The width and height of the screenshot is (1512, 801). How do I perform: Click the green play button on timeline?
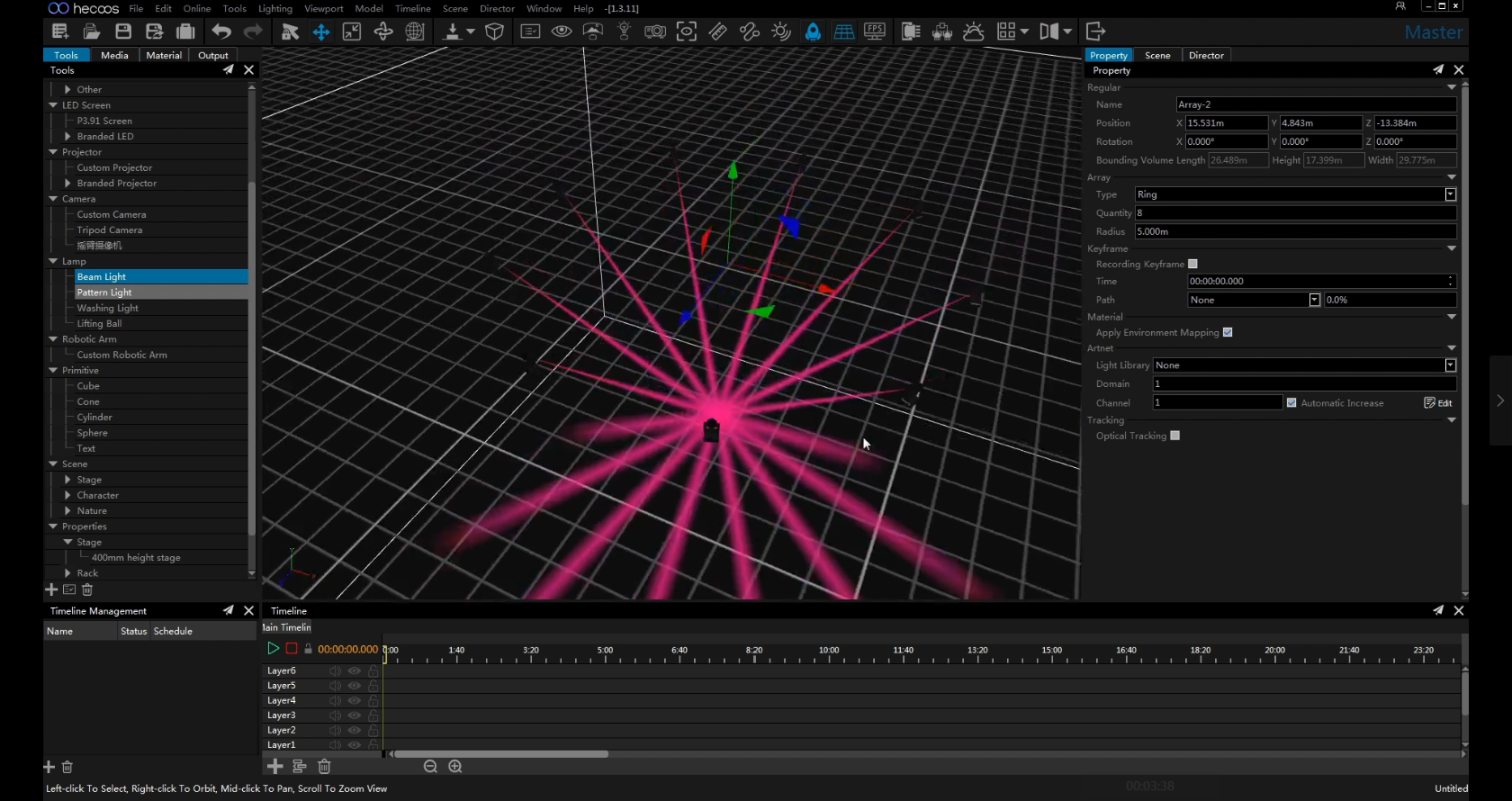point(273,648)
